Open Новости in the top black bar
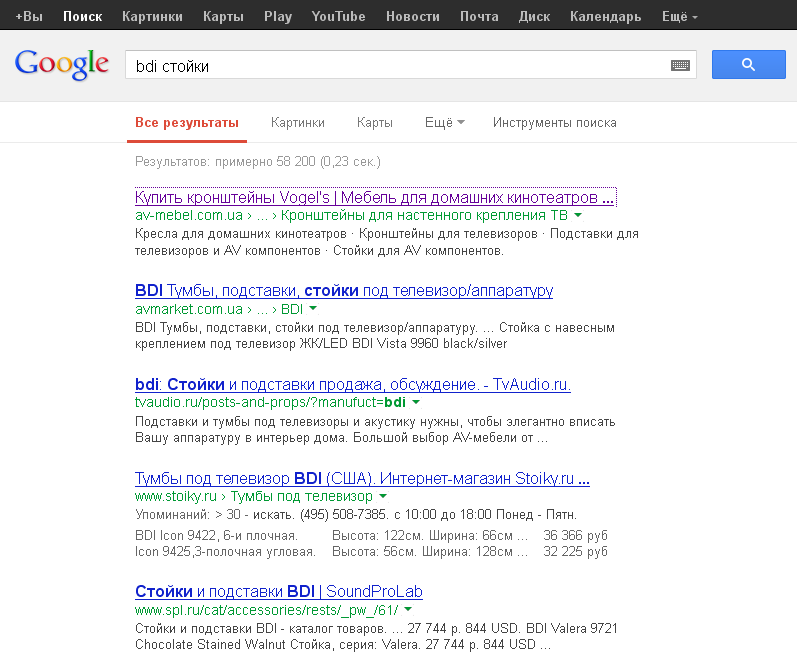This screenshot has width=797, height=672. point(412,16)
